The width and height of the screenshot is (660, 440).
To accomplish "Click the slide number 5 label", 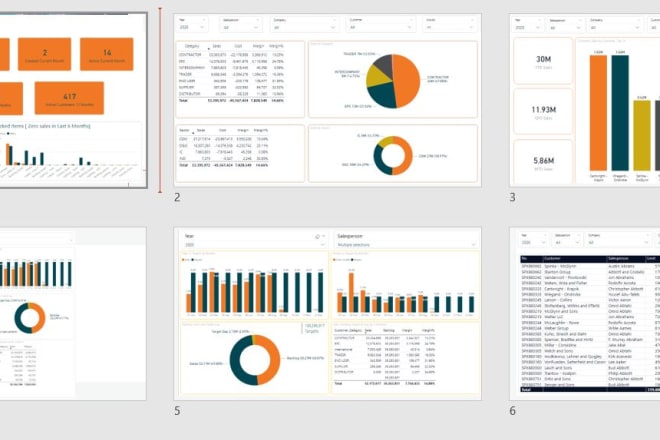I will (177, 411).
